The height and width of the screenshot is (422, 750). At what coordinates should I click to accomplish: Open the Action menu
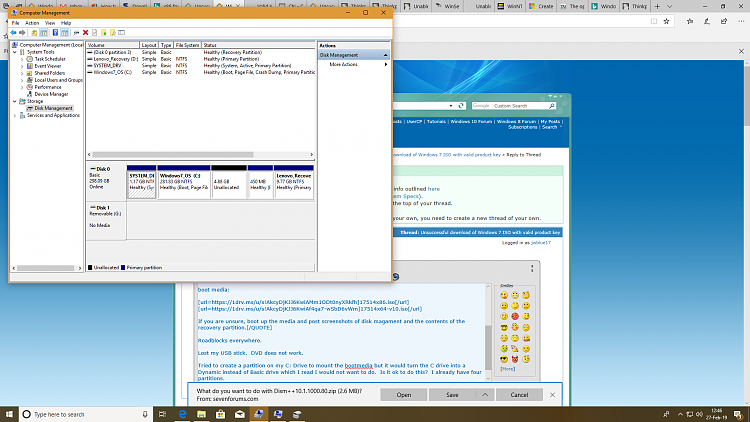pyautogui.click(x=32, y=23)
